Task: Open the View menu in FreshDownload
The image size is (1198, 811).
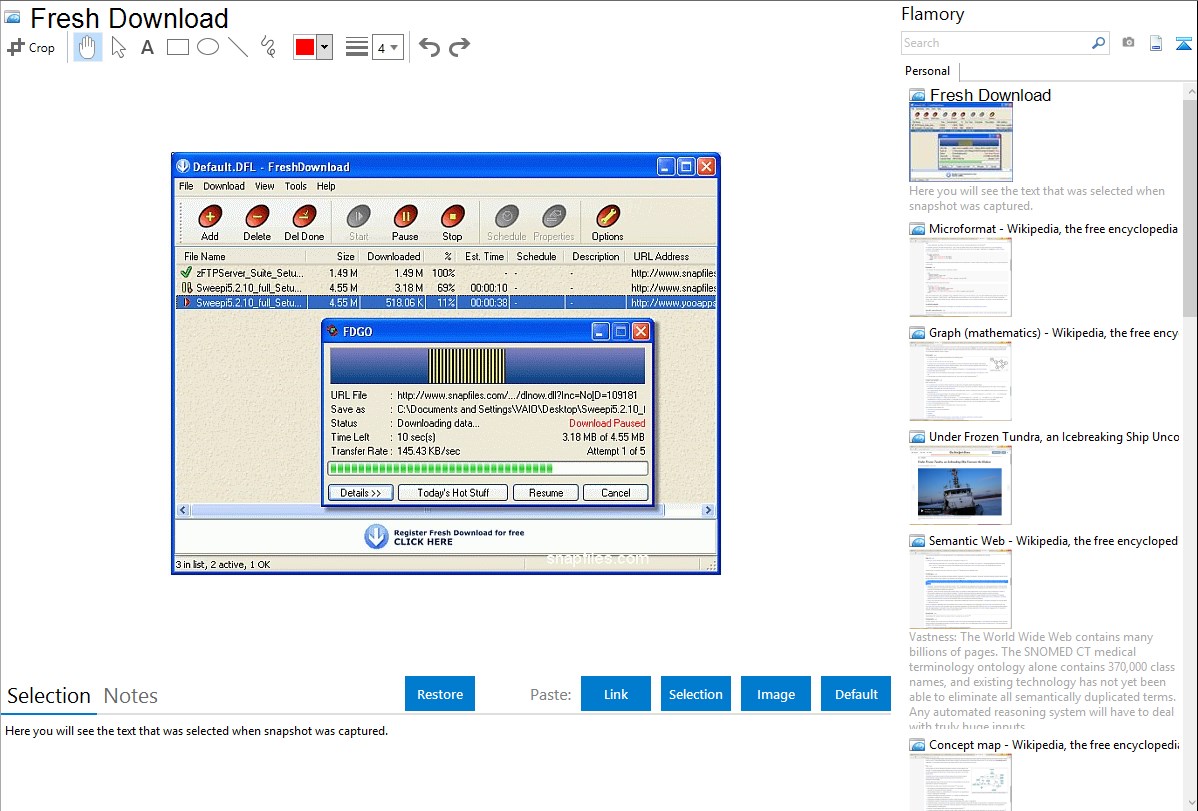Action: (x=264, y=187)
